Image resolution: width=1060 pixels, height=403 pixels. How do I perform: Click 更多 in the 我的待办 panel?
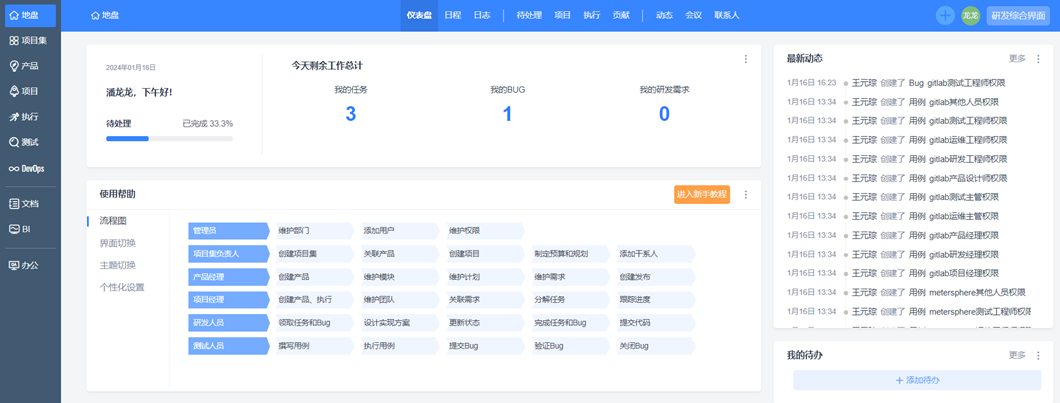(x=1017, y=355)
